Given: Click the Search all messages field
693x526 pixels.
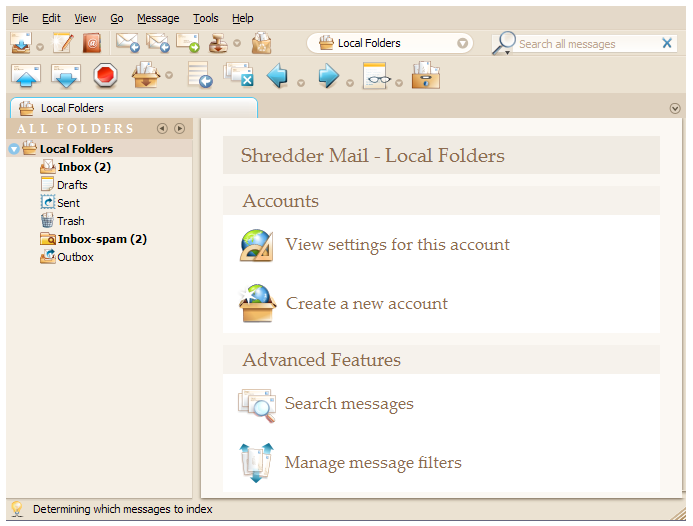Looking at the screenshot, I should click(x=585, y=44).
